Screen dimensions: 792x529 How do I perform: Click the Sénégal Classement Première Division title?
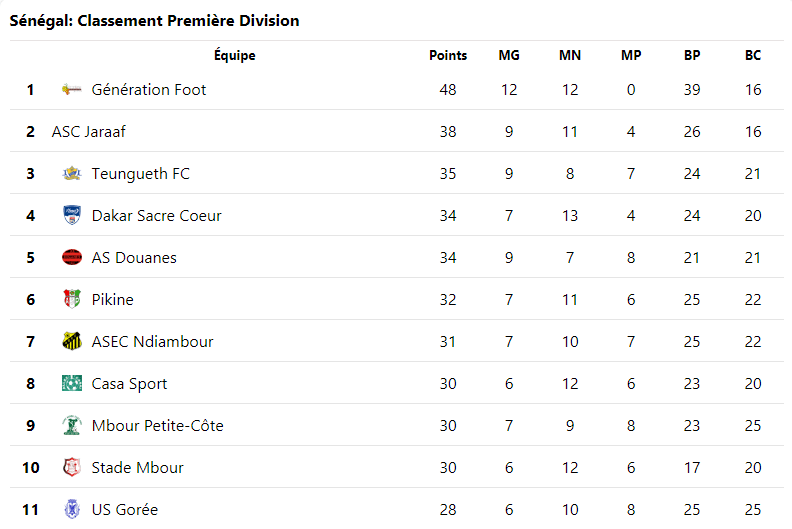[154, 21]
